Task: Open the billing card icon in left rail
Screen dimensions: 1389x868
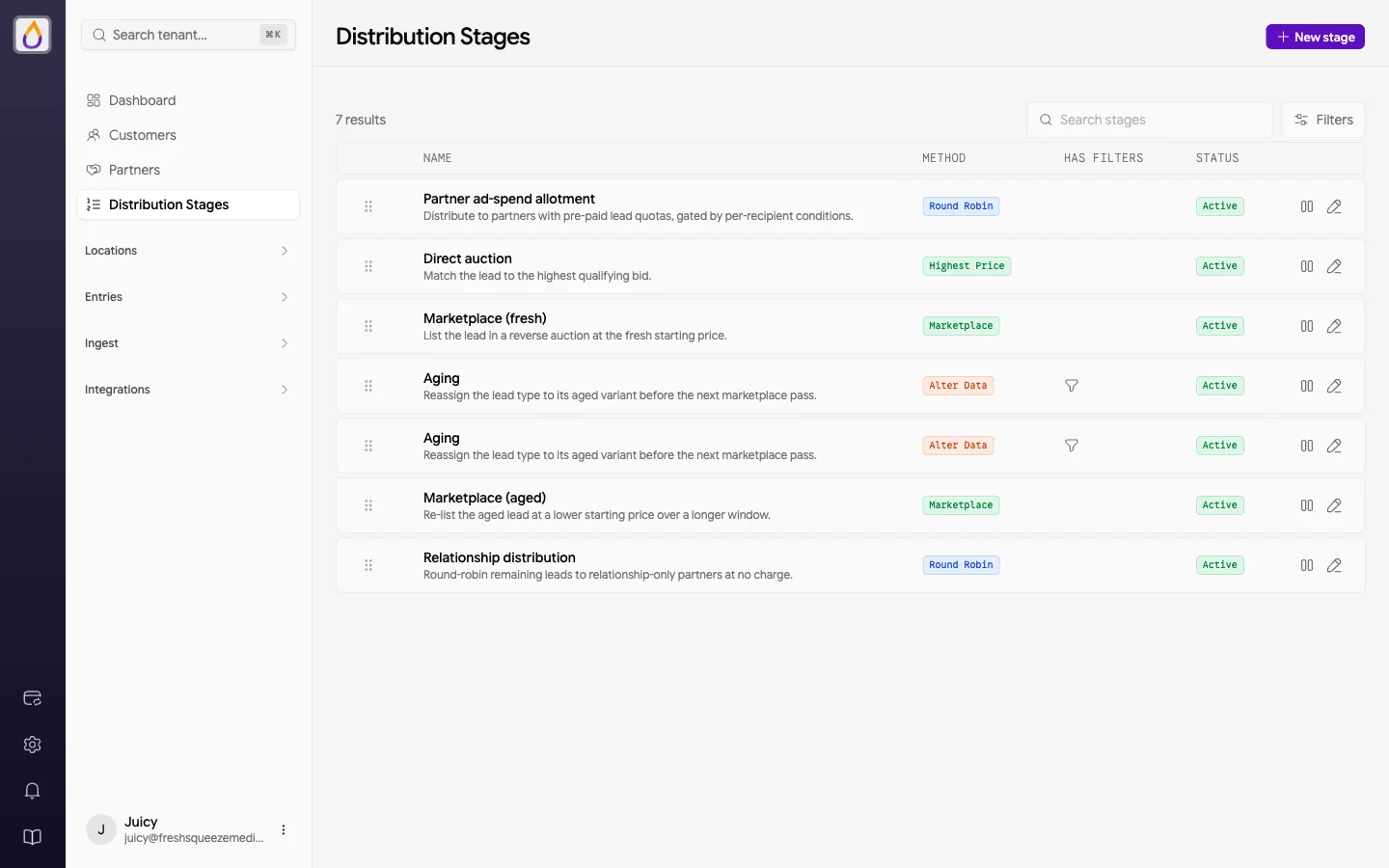Action: point(32,698)
